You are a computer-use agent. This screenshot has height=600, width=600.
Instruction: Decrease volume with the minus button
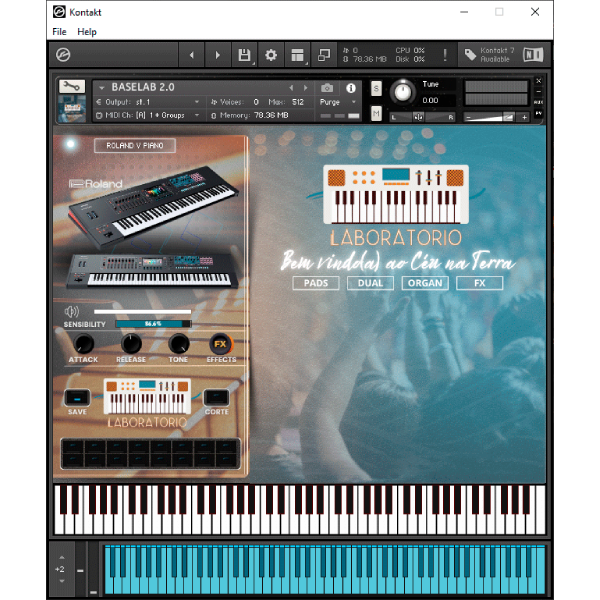coord(468,117)
